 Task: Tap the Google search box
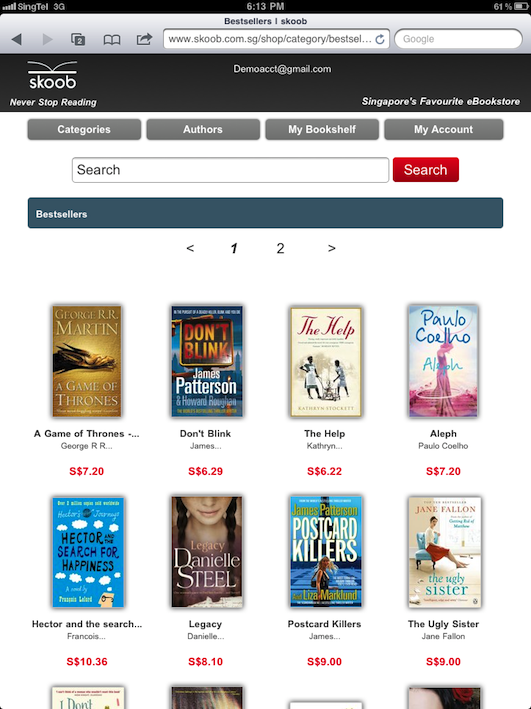459,39
